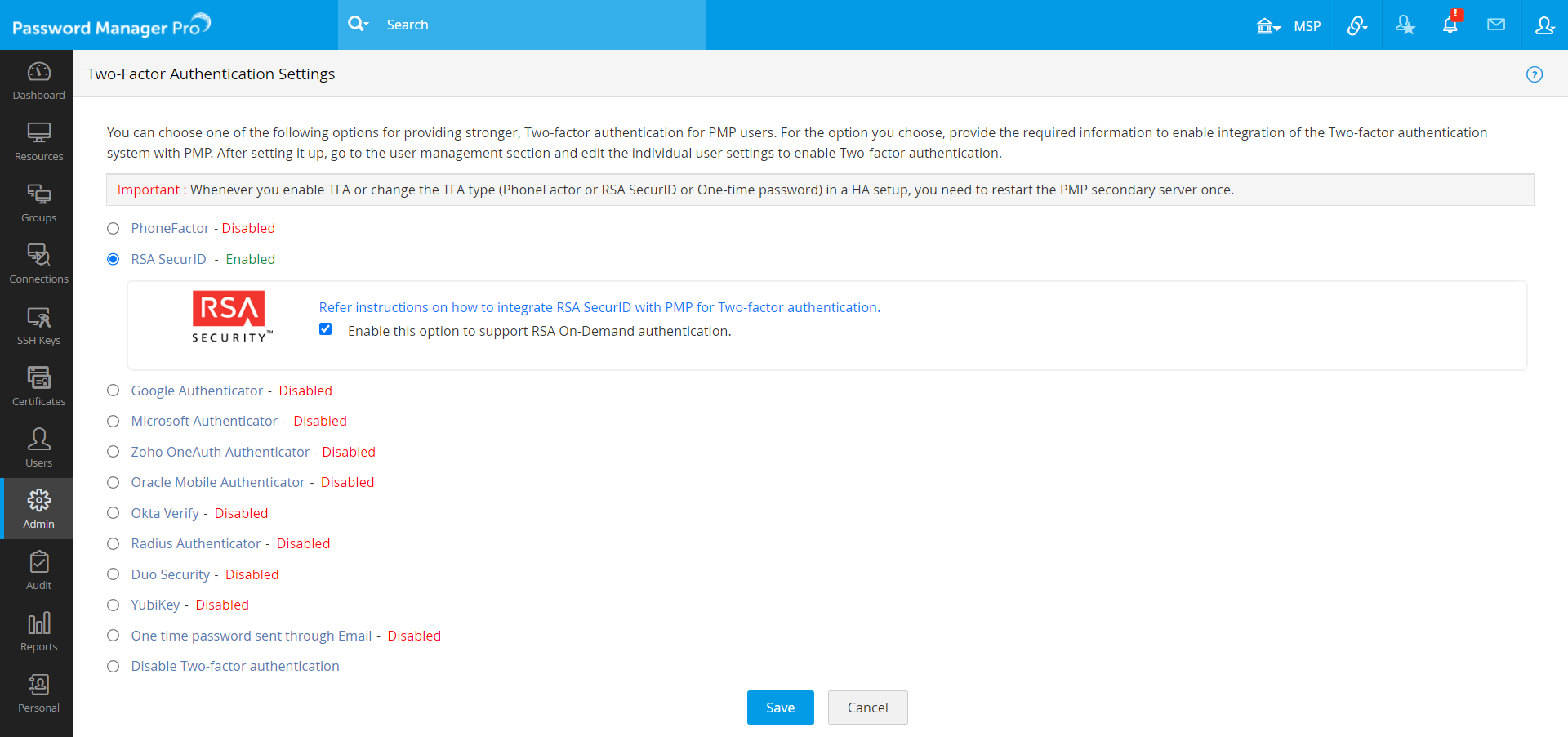Click the Disabled status beside PhoneFactor

point(248,228)
